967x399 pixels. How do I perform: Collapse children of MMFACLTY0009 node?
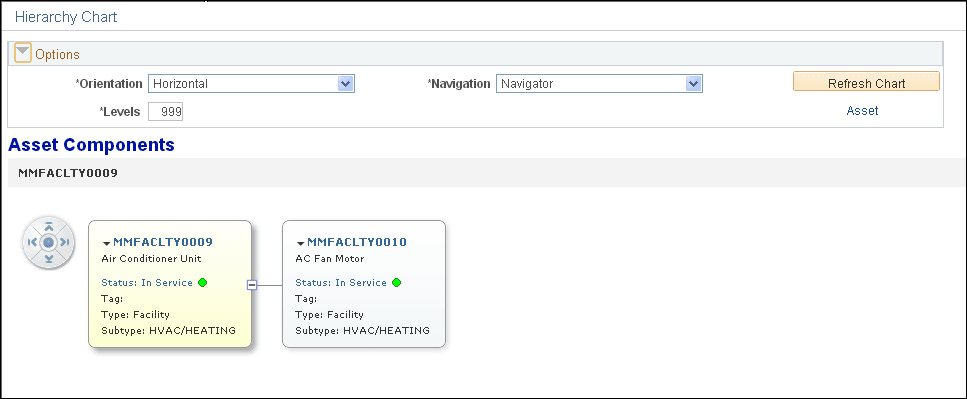tap(252, 284)
